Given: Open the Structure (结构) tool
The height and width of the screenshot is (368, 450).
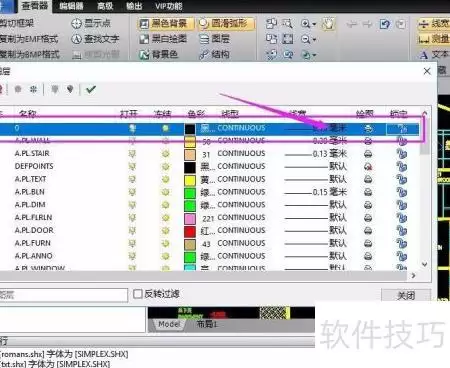Looking at the screenshot, I should point(214,55).
